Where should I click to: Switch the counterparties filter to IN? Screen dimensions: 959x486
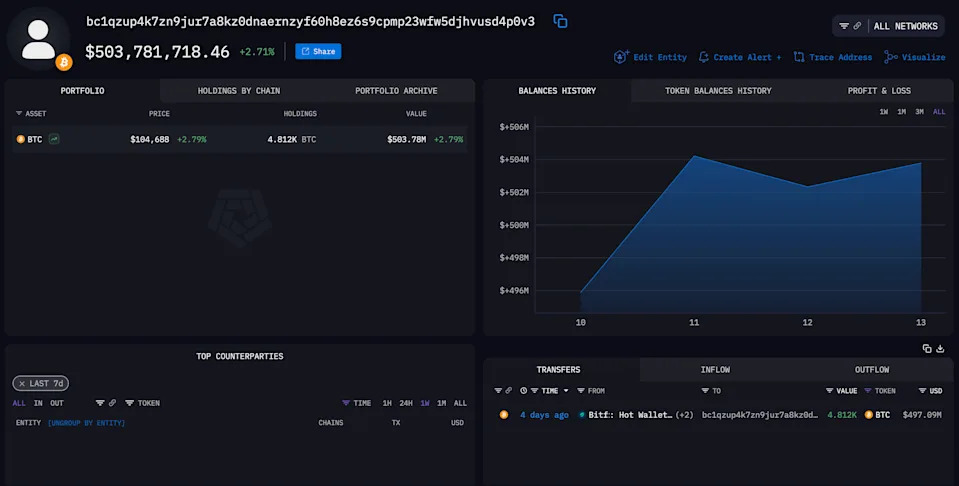pos(38,403)
